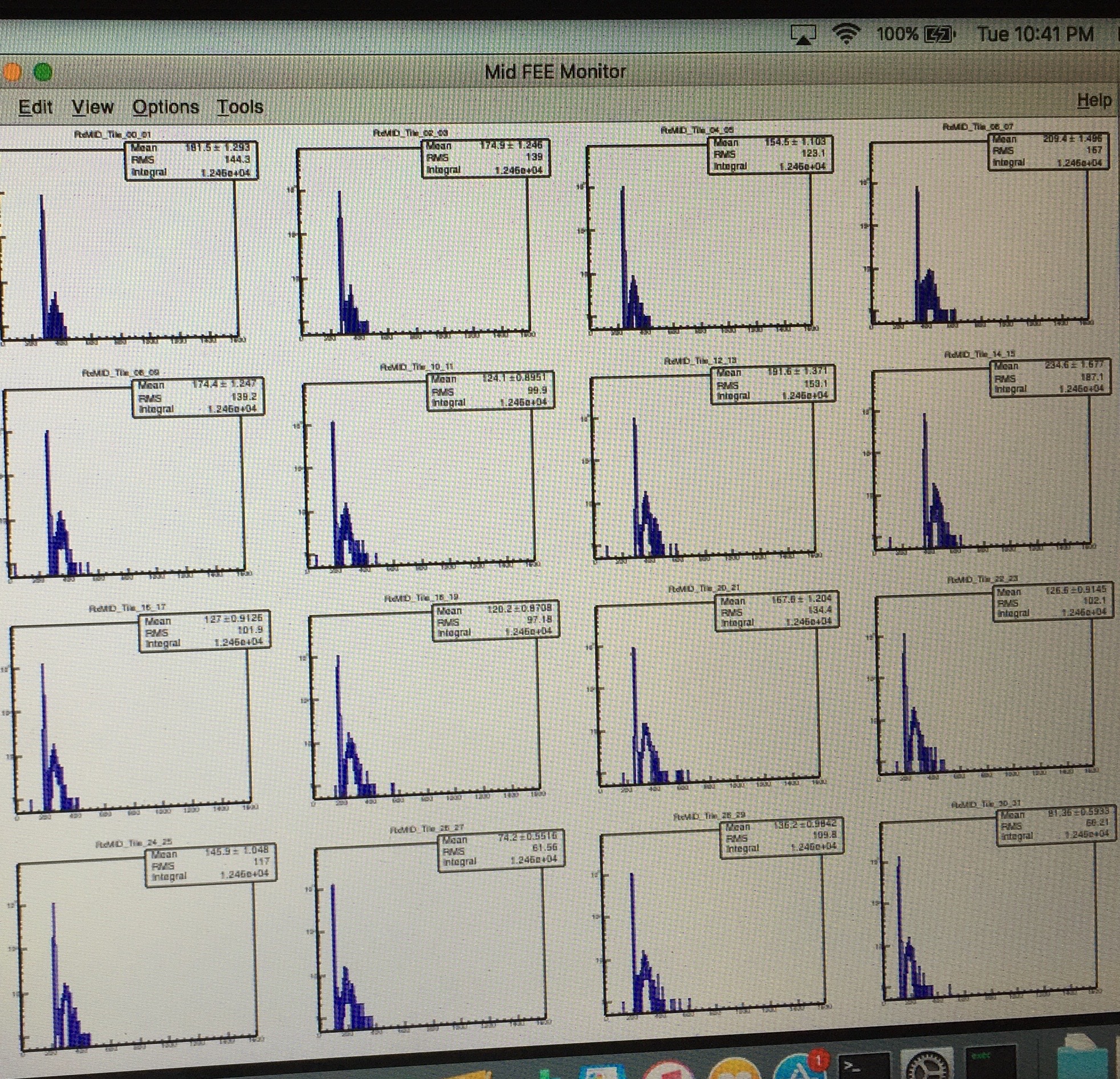Screen dimensions: 1120x1079
Task: Click the clock showing Tue 10:41 PM
Action: (1035, 34)
